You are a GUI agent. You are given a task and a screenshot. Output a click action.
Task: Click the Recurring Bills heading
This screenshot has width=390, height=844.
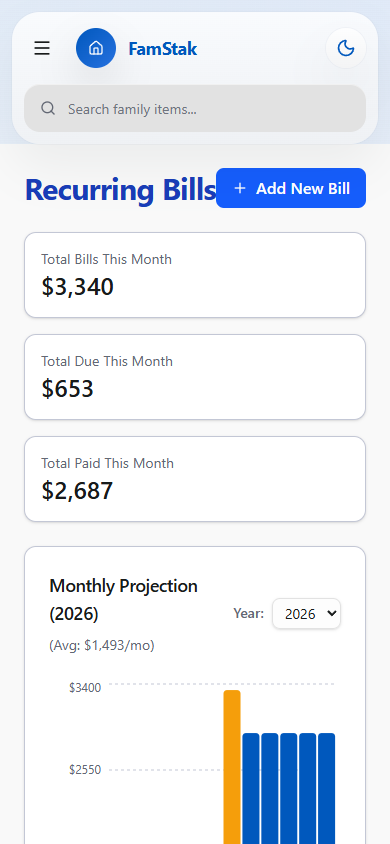tap(120, 189)
